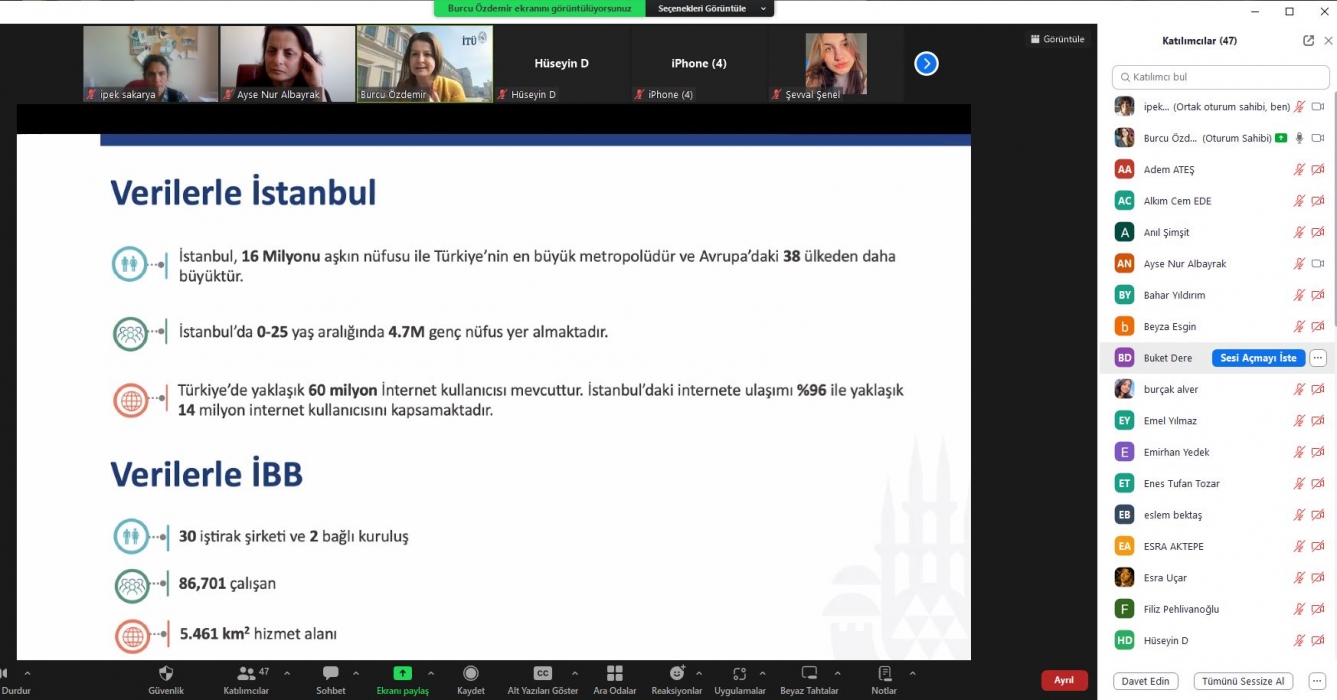1337x700 pixels.
Task: Toggle the camera icon for Ayse Nur Albayrak
Action: [1318, 264]
